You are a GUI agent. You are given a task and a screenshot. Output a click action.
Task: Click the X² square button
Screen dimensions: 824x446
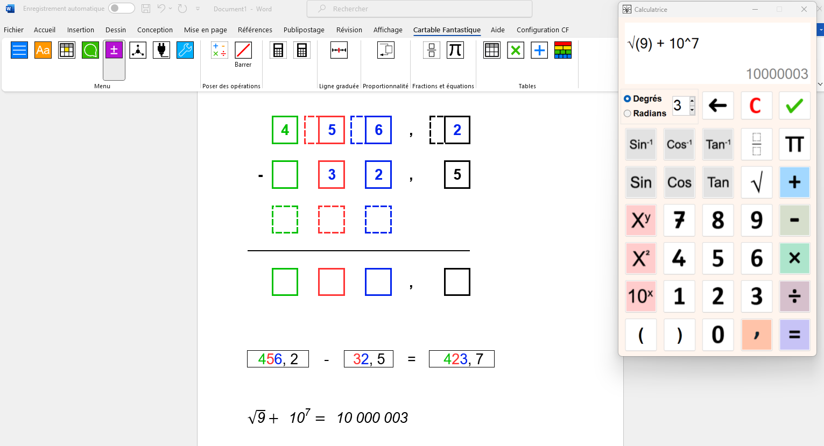(641, 258)
